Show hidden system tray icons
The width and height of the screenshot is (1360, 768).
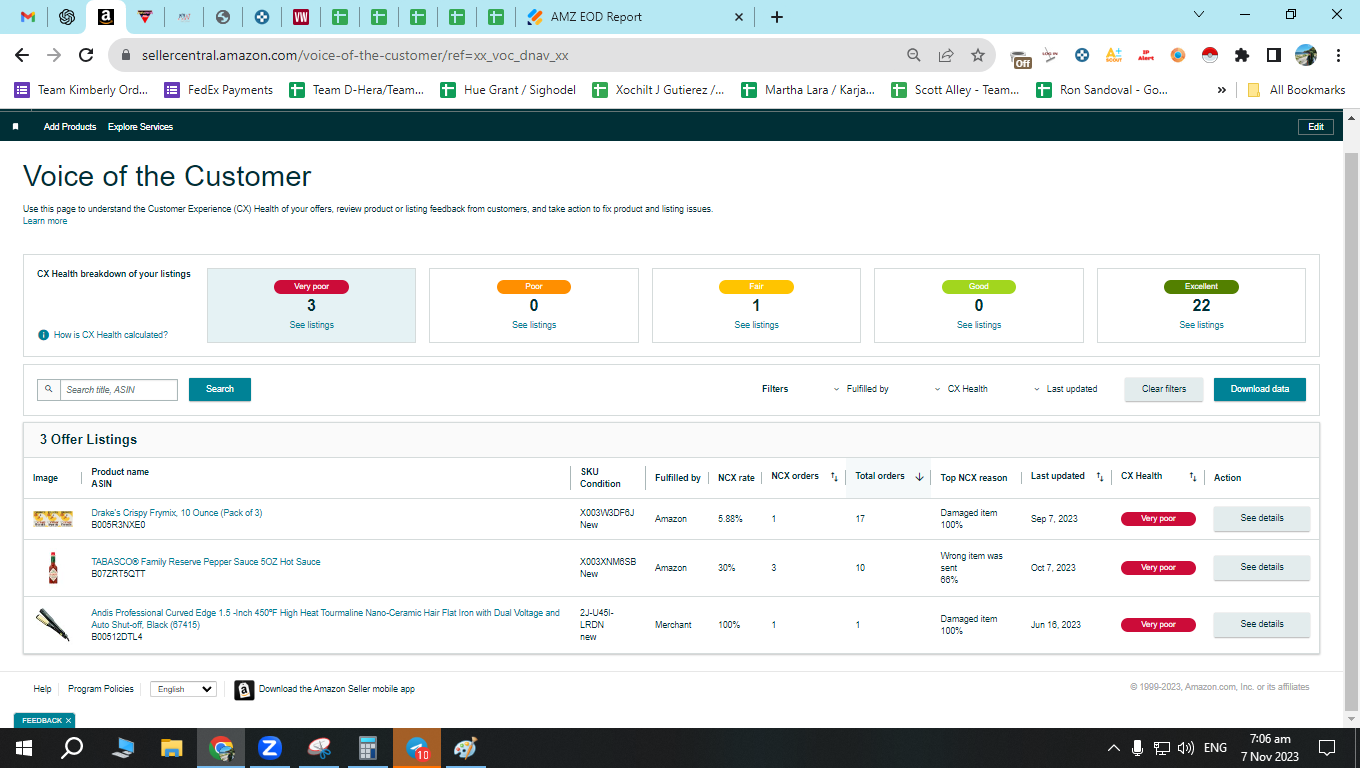1114,748
